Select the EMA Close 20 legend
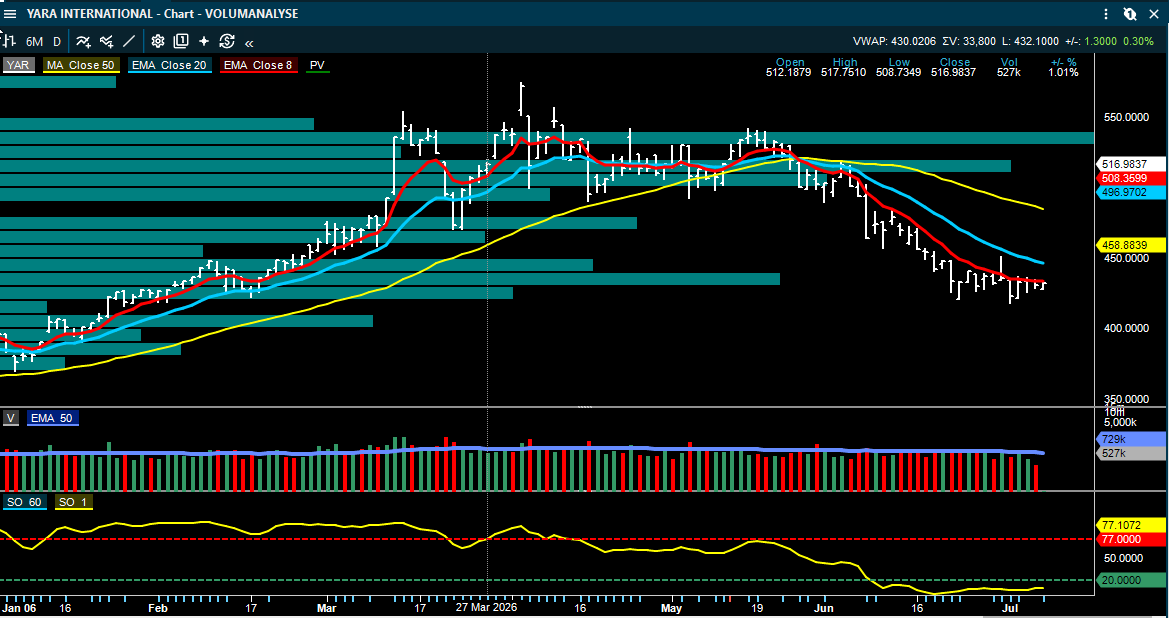This screenshot has width=1169, height=618. 168,65
